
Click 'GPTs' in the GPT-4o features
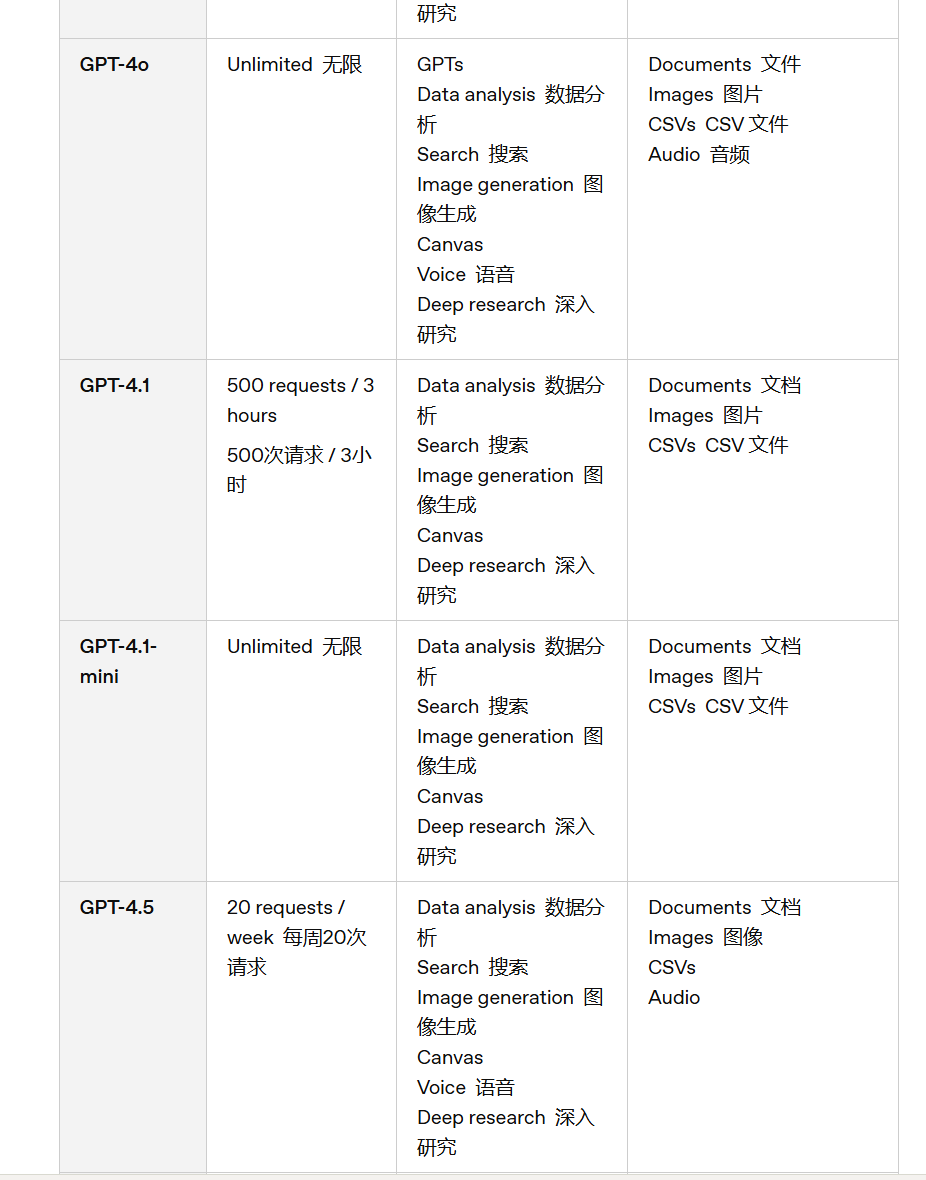pos(440,65)
